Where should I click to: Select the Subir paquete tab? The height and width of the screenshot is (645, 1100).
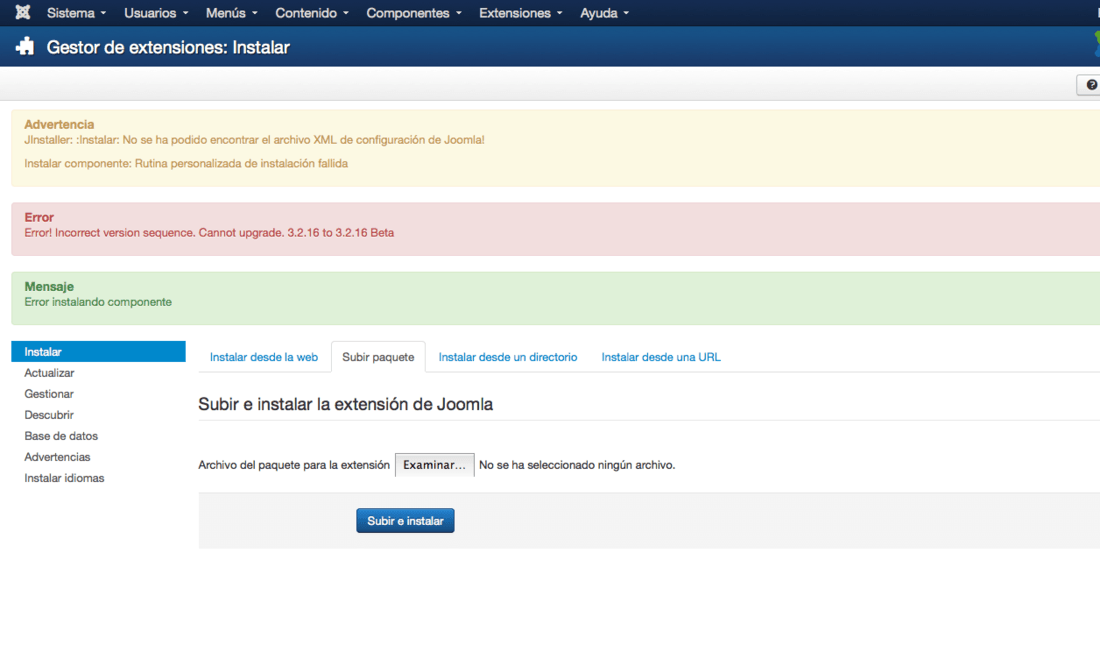coord(378,357)
